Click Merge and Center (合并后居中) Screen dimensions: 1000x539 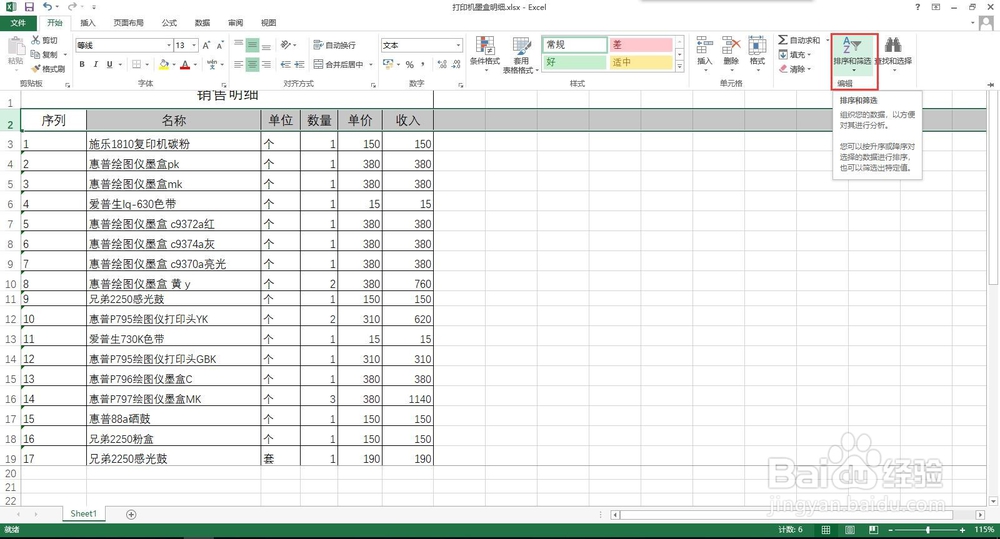coord(339,64)
